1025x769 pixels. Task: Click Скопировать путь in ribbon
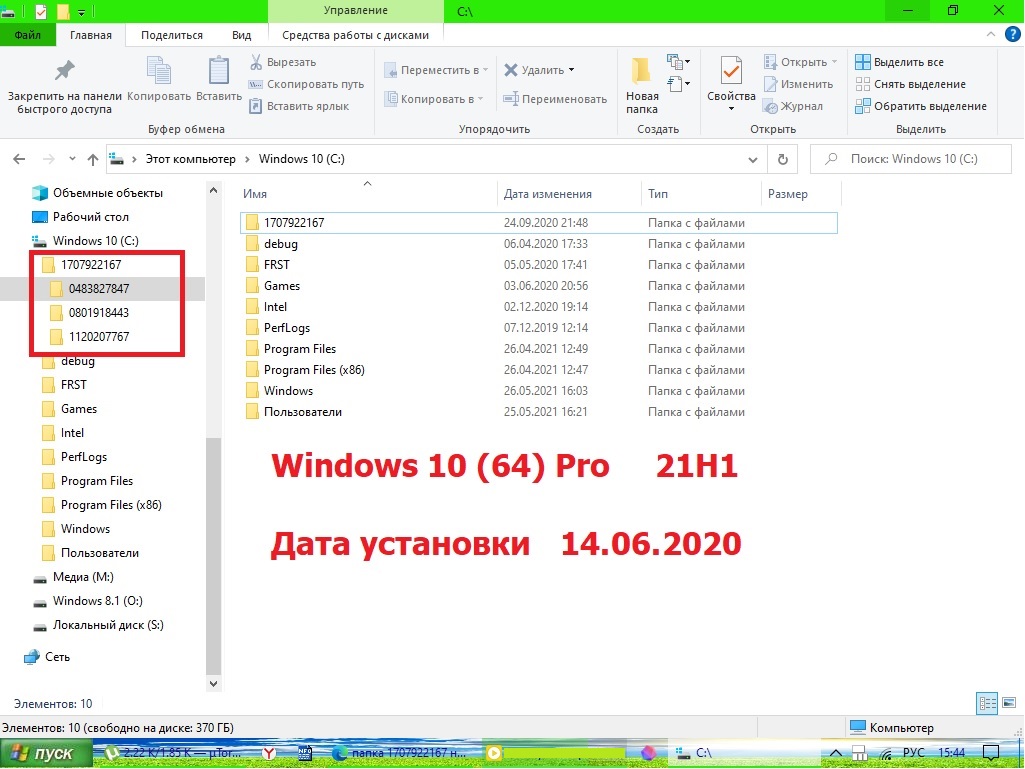[306, 84]
